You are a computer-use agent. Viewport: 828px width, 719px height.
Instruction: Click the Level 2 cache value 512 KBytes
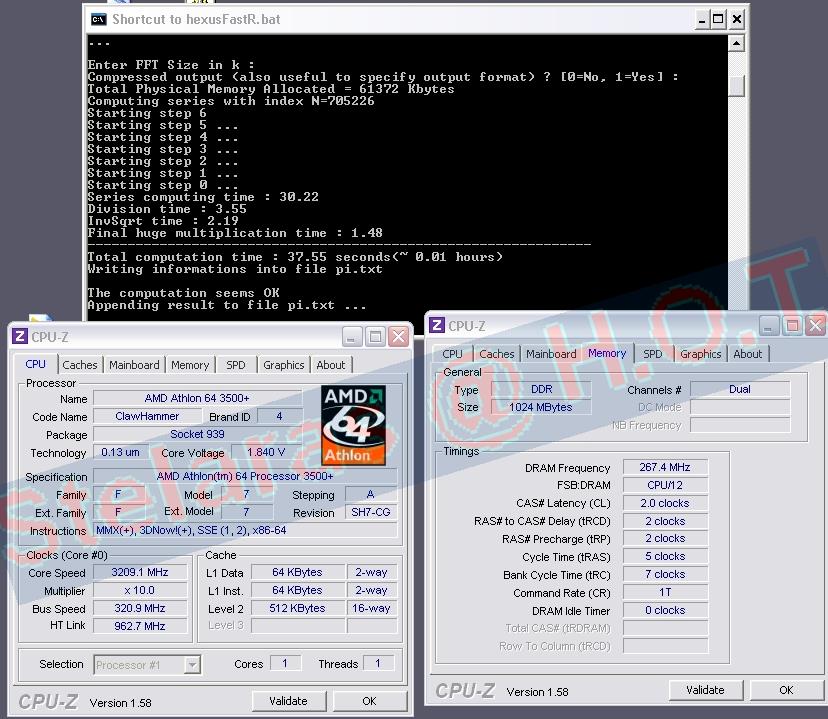297,608
